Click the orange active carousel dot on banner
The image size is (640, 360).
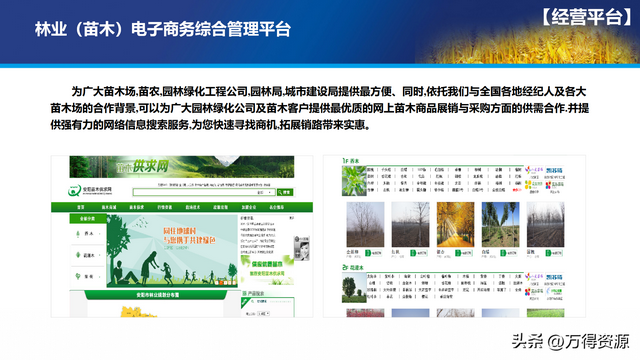[x=220, y=282]
